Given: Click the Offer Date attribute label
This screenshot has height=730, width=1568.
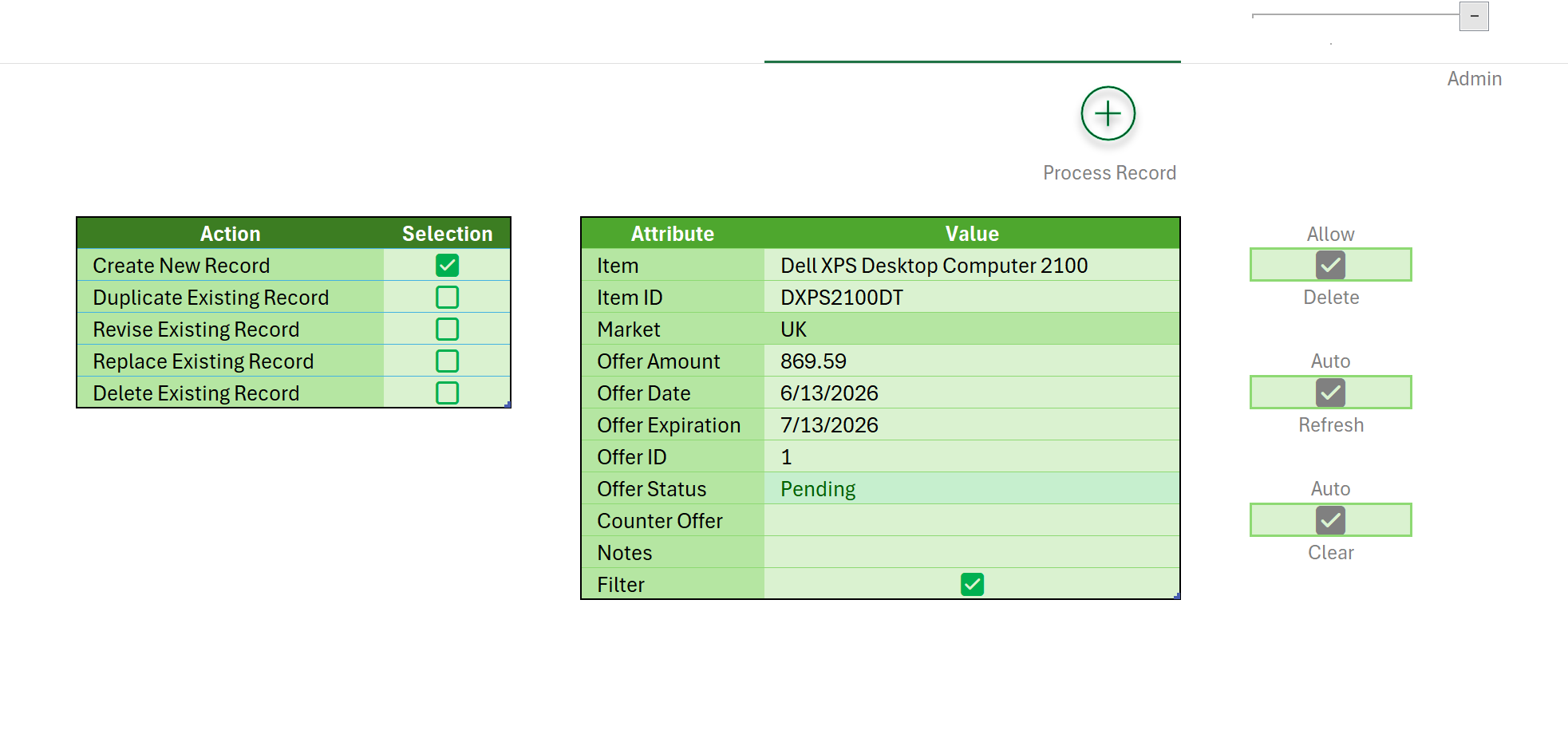Looking at the screenshot, I should [x=644, y=393].
